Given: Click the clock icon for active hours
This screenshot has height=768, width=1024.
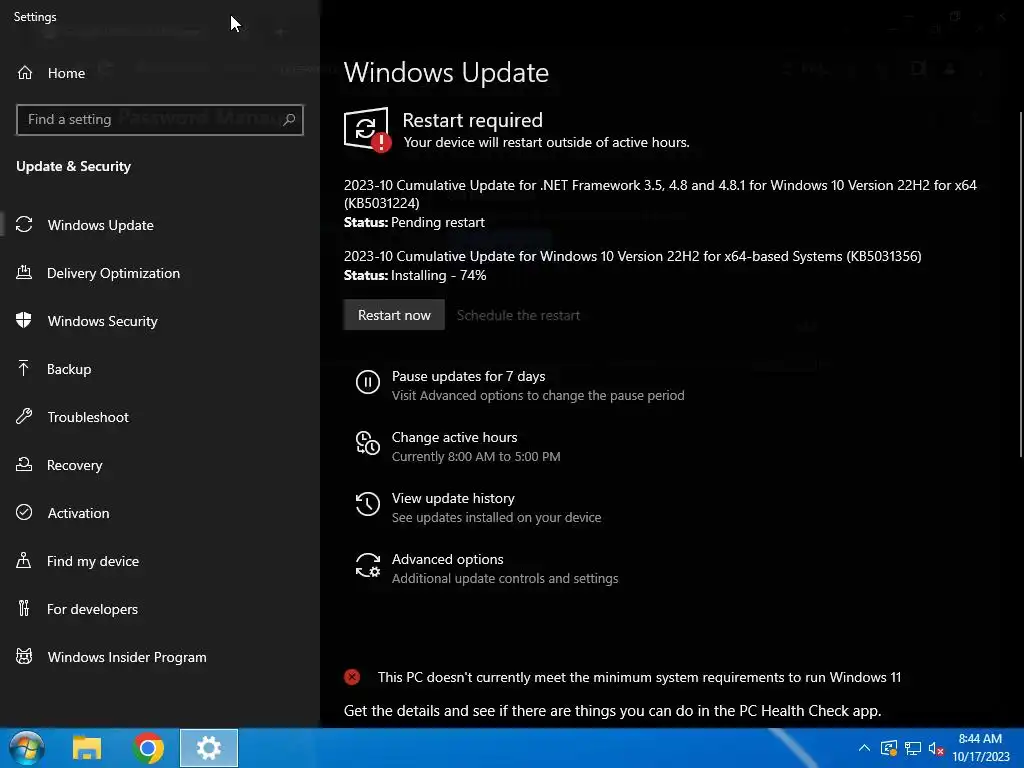Looking at the screenshot, I should [368, 443].
